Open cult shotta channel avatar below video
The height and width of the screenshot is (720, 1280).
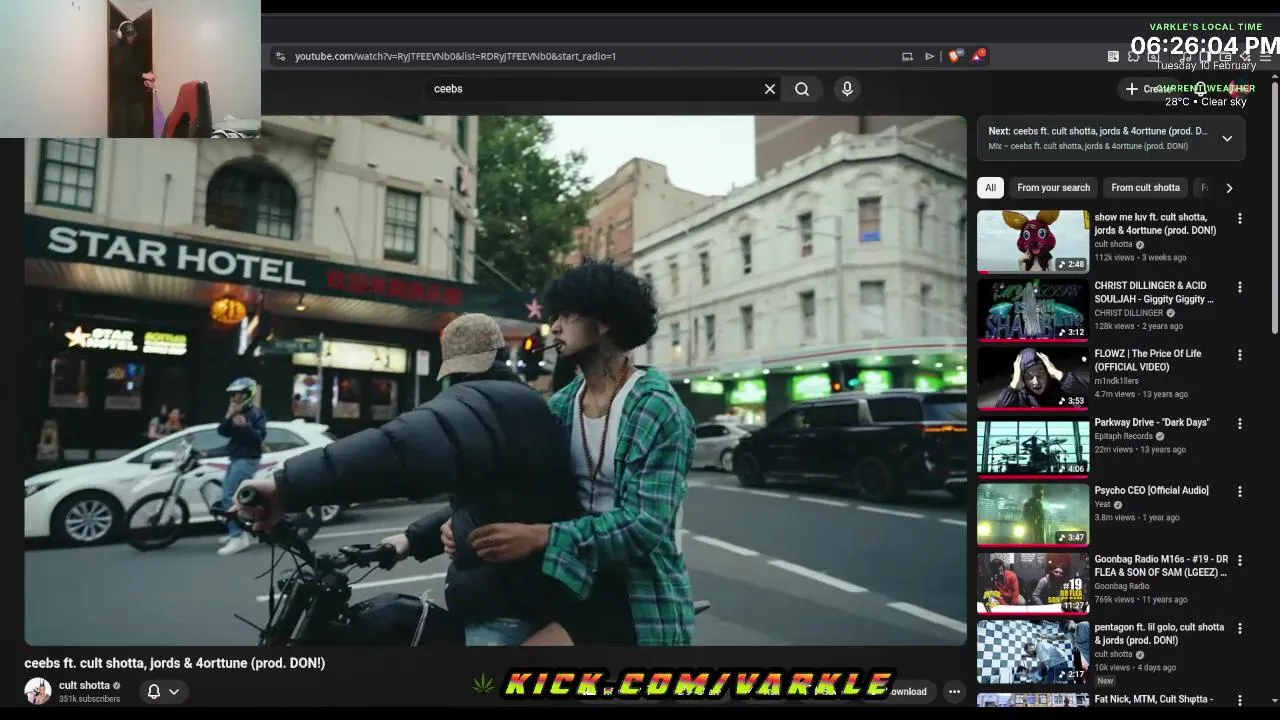coord(38,691)
